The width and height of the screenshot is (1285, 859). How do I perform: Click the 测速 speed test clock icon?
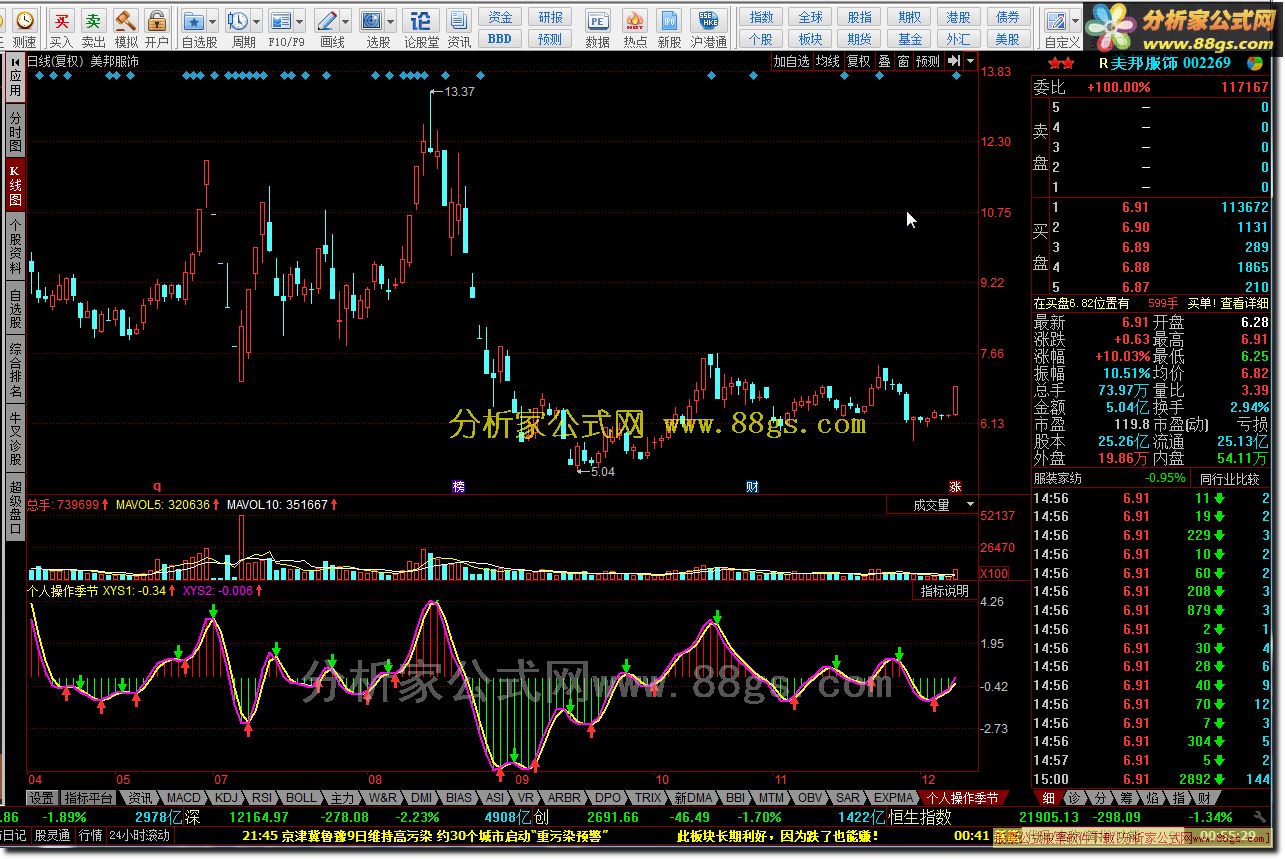click(24, 20)
